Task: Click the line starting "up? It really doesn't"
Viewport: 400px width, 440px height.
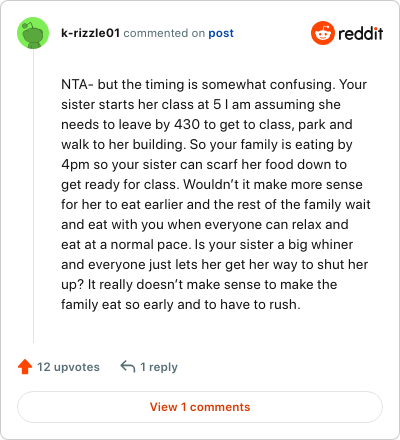Action: tap(199, 285)
